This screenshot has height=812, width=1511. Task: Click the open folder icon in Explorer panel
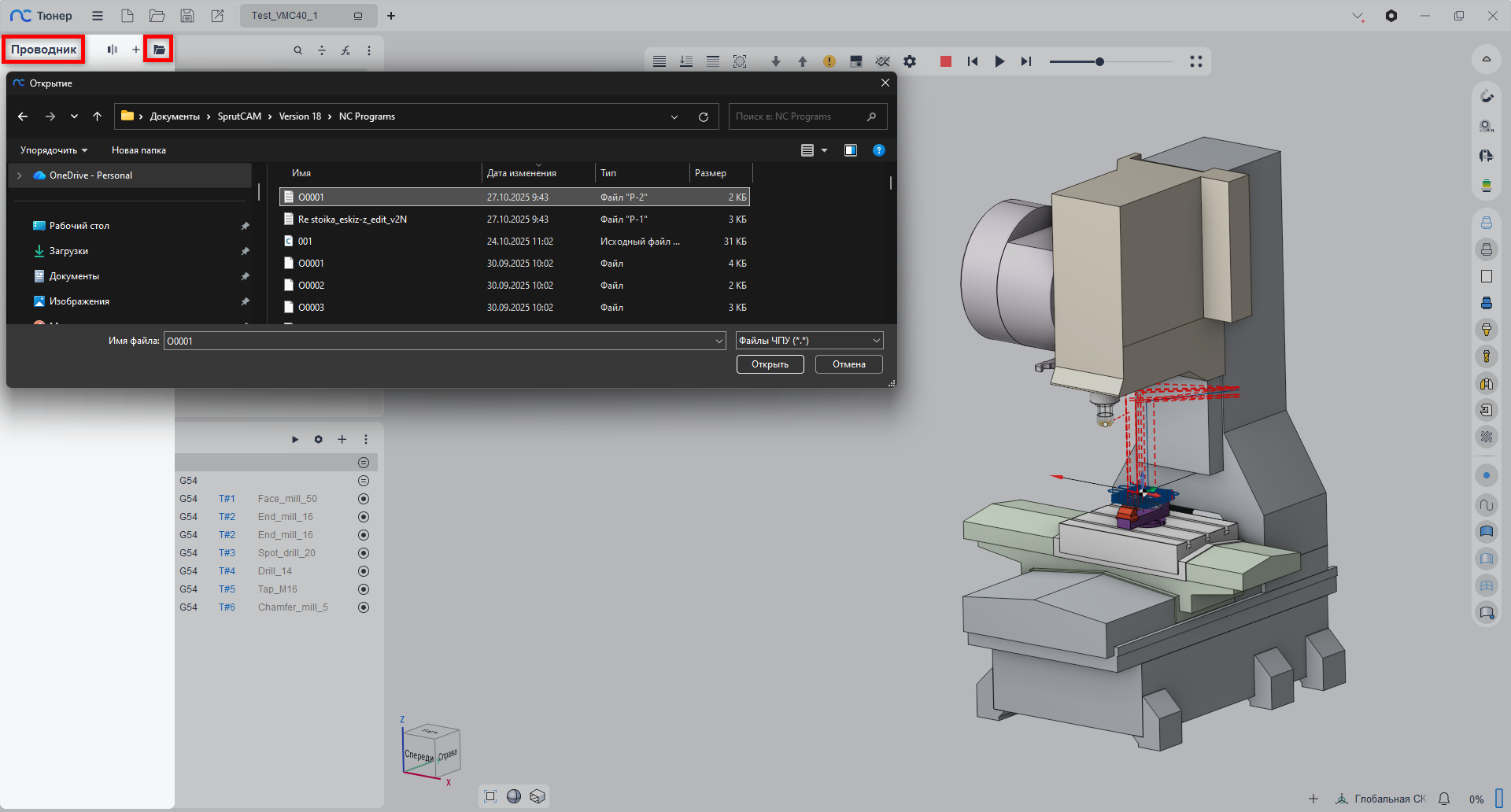[x=159, y=50]
